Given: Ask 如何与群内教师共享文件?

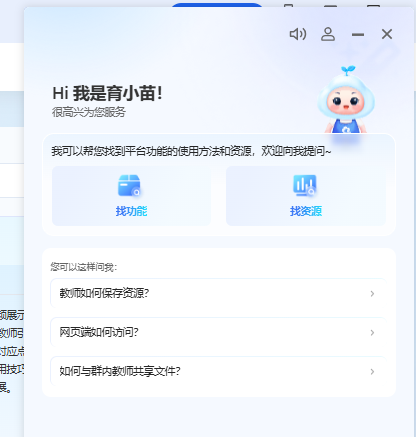Looking at the screenshot, I should tap(219, 371).
